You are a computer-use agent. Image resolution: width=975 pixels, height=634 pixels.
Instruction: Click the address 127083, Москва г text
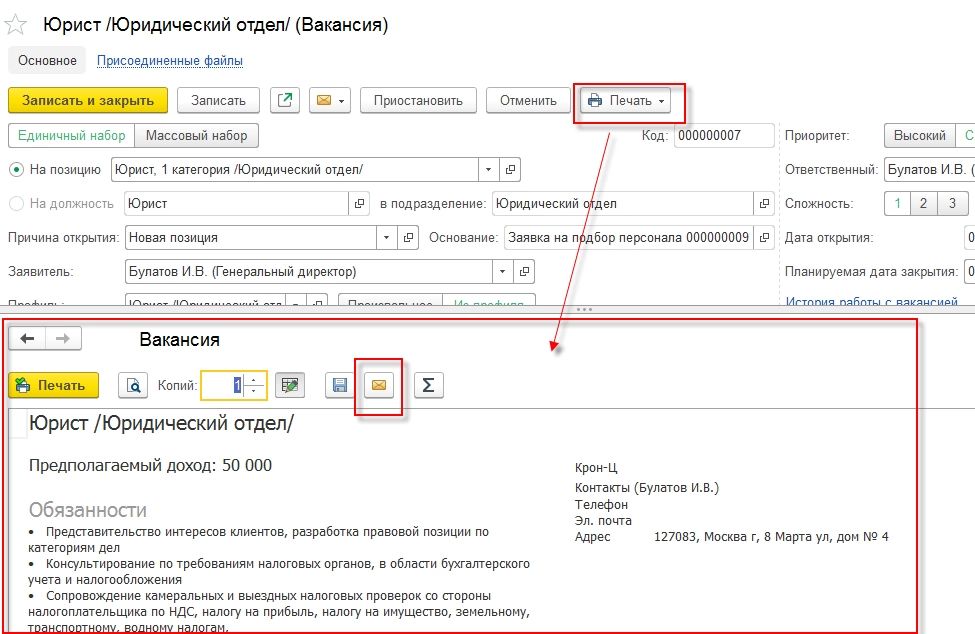771,537
